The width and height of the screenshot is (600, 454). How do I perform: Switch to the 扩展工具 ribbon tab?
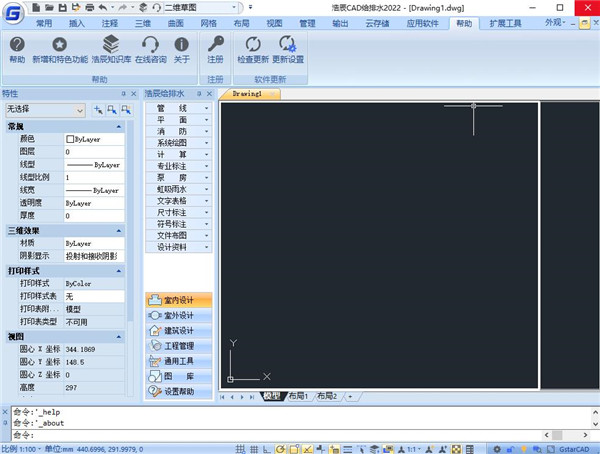point(505,23)
